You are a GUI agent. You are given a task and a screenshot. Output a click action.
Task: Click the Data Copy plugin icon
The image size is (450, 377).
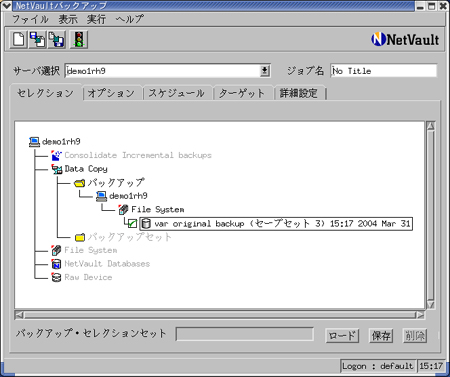[x=57, y=169]
